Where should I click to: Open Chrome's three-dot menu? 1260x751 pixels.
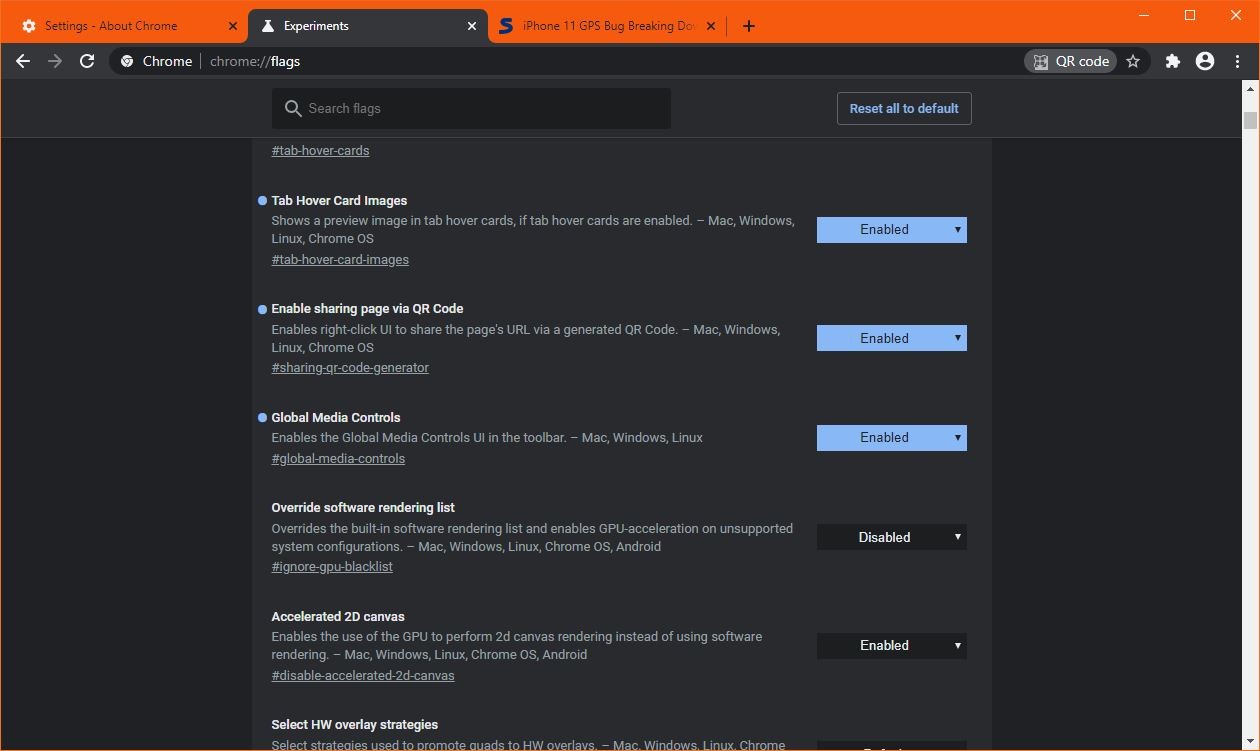[x=1238, y=61]
